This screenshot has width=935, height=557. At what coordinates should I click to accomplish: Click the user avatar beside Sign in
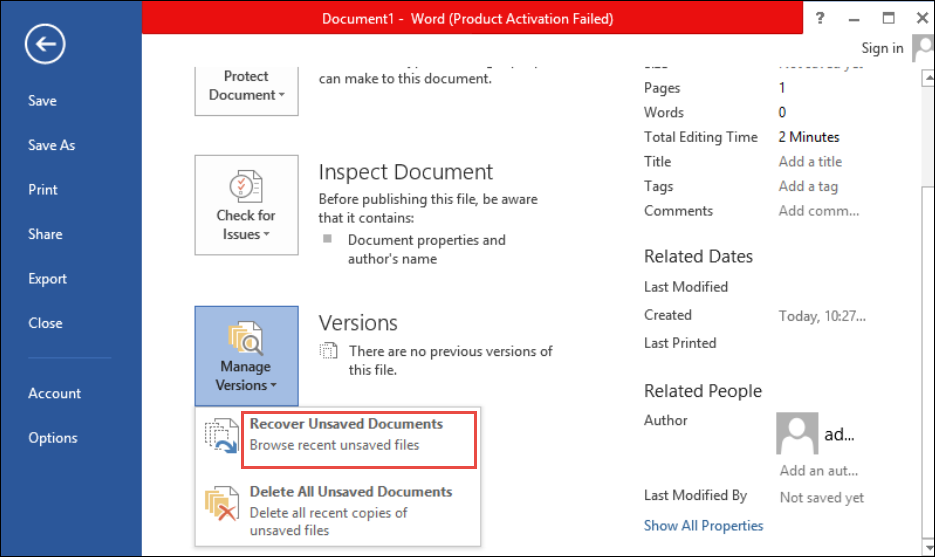coord(923,48)
